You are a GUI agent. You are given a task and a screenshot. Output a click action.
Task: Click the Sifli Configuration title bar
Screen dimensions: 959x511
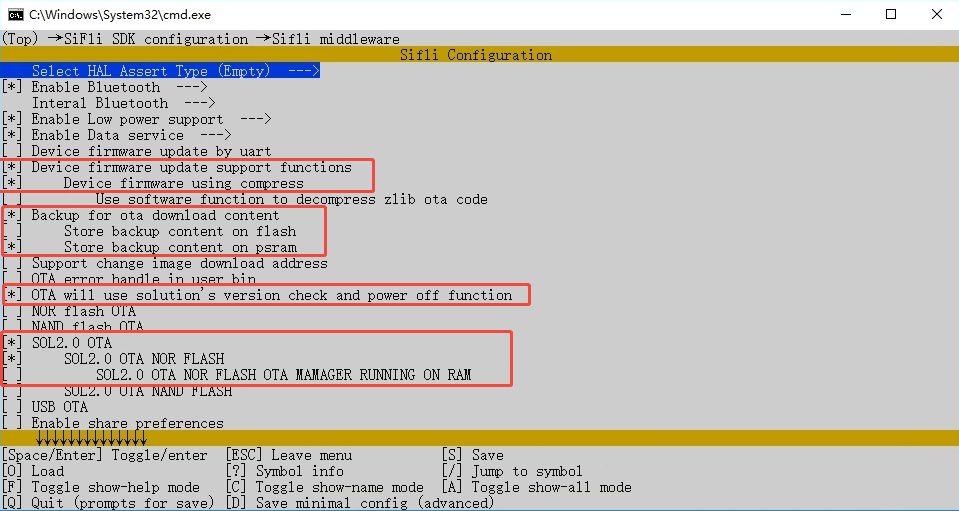[x=480, y=55]
